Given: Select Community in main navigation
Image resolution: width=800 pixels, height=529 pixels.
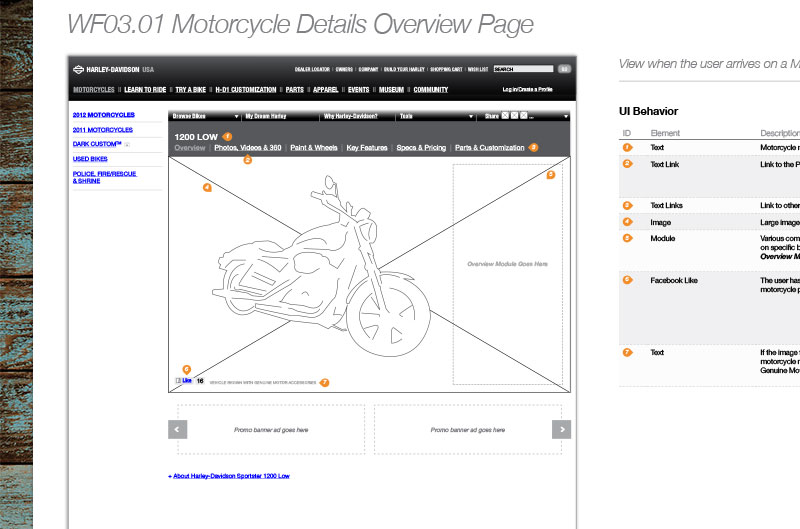Looking at the screenshot, I should pos(431,90).
